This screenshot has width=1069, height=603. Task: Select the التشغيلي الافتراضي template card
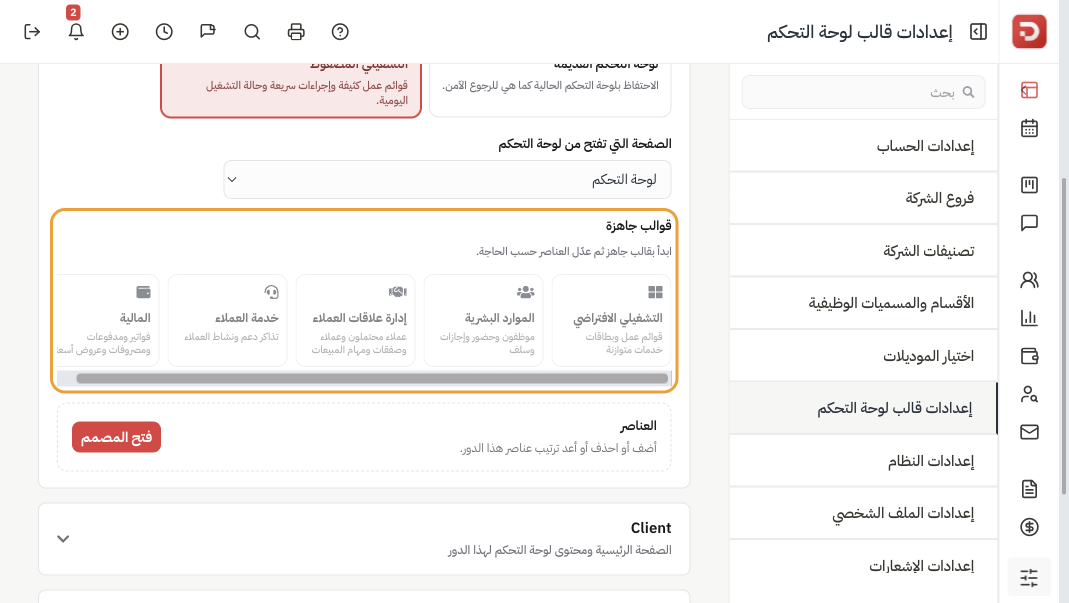coord(612,321)
